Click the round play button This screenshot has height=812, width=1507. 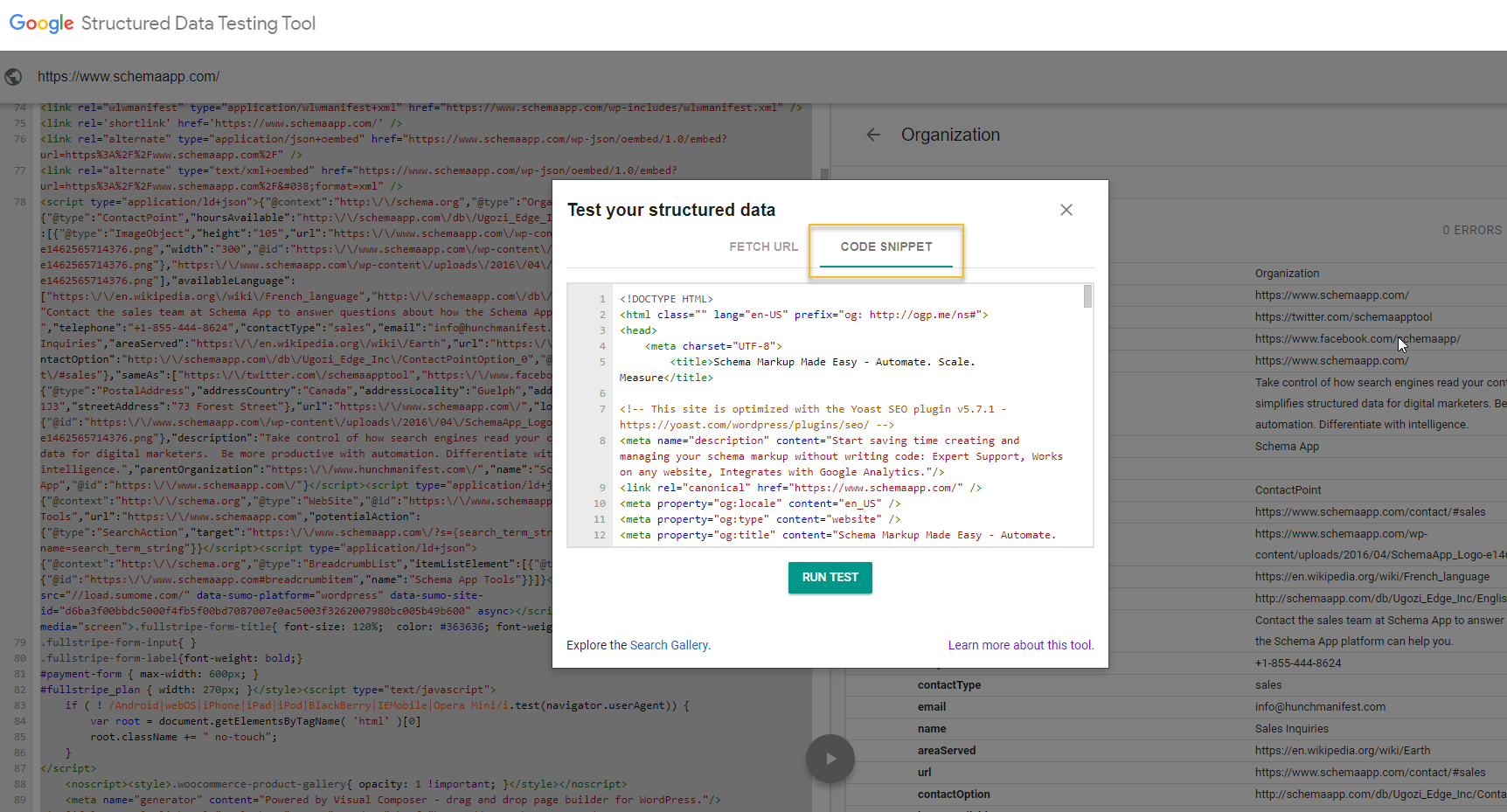(830, 759)
